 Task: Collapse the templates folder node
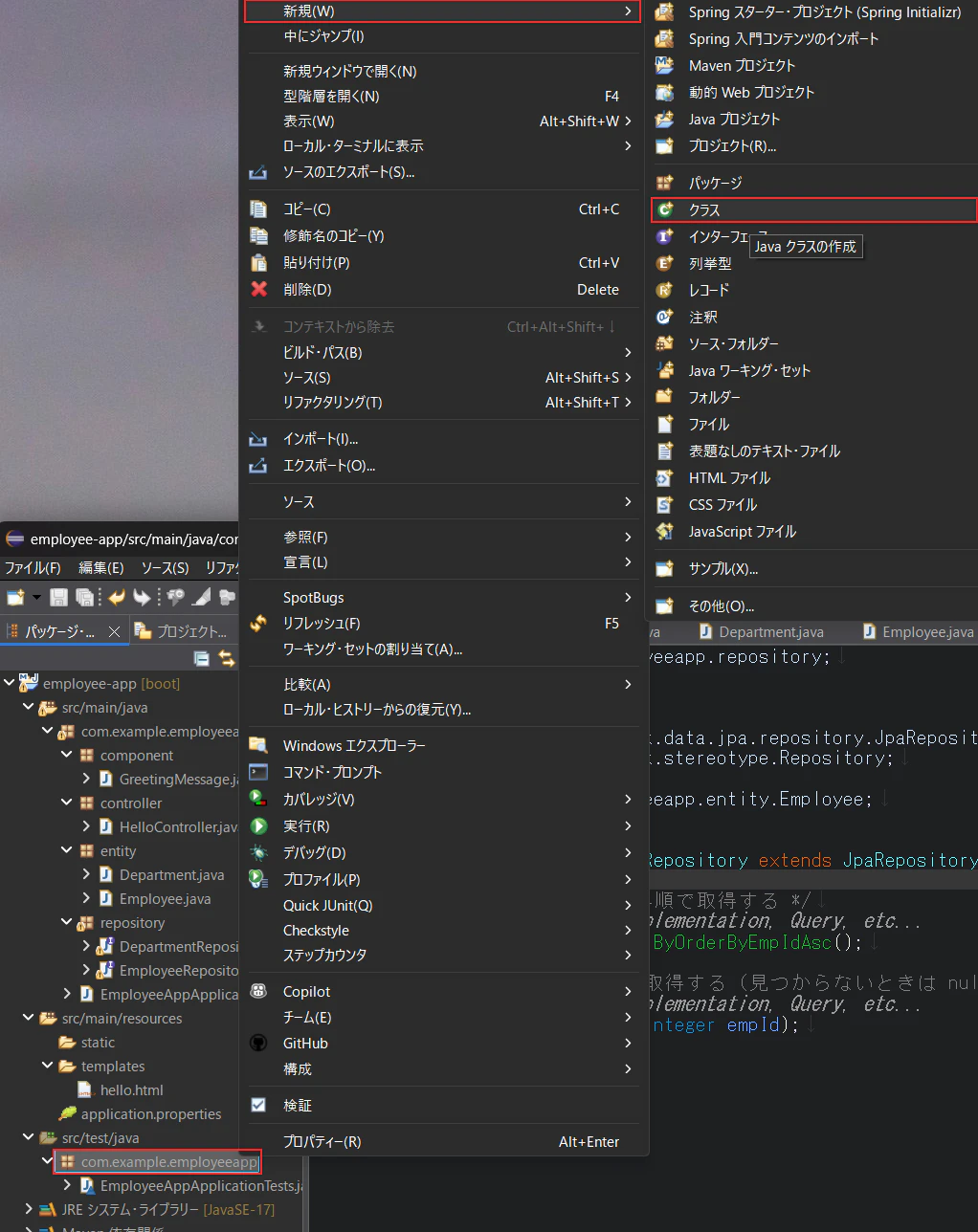tap(48, 1066)
